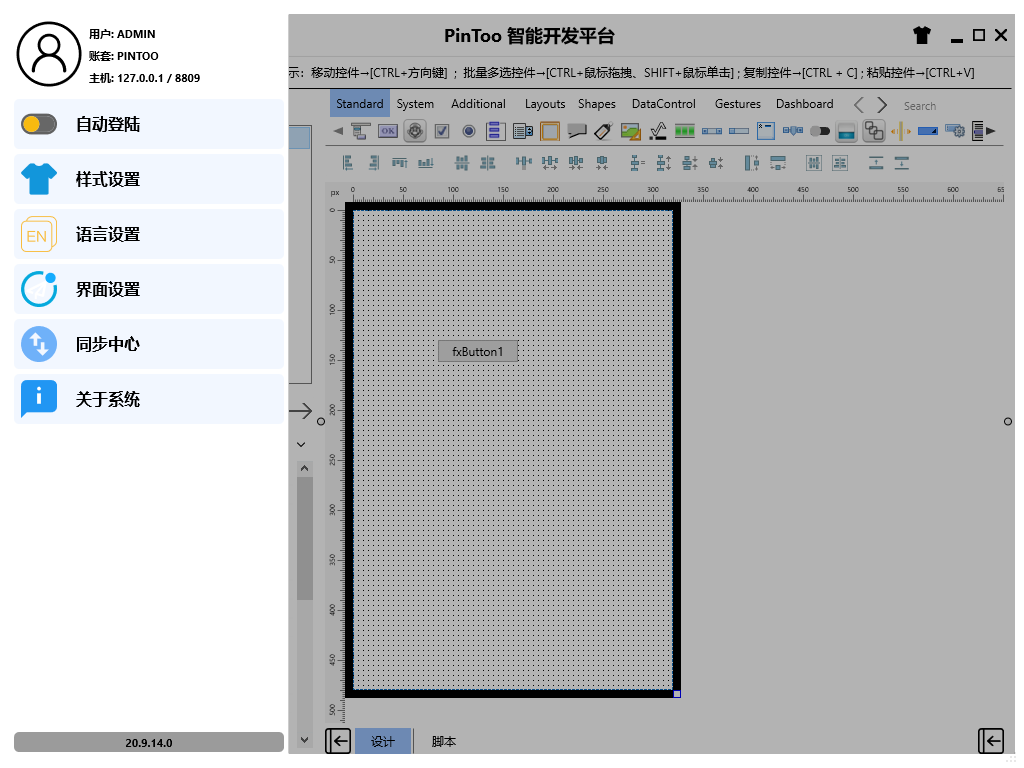This screenshot has height=768, width=1024.
Task: Select the OK button component in palette
Action: click(x=388, y=131)
